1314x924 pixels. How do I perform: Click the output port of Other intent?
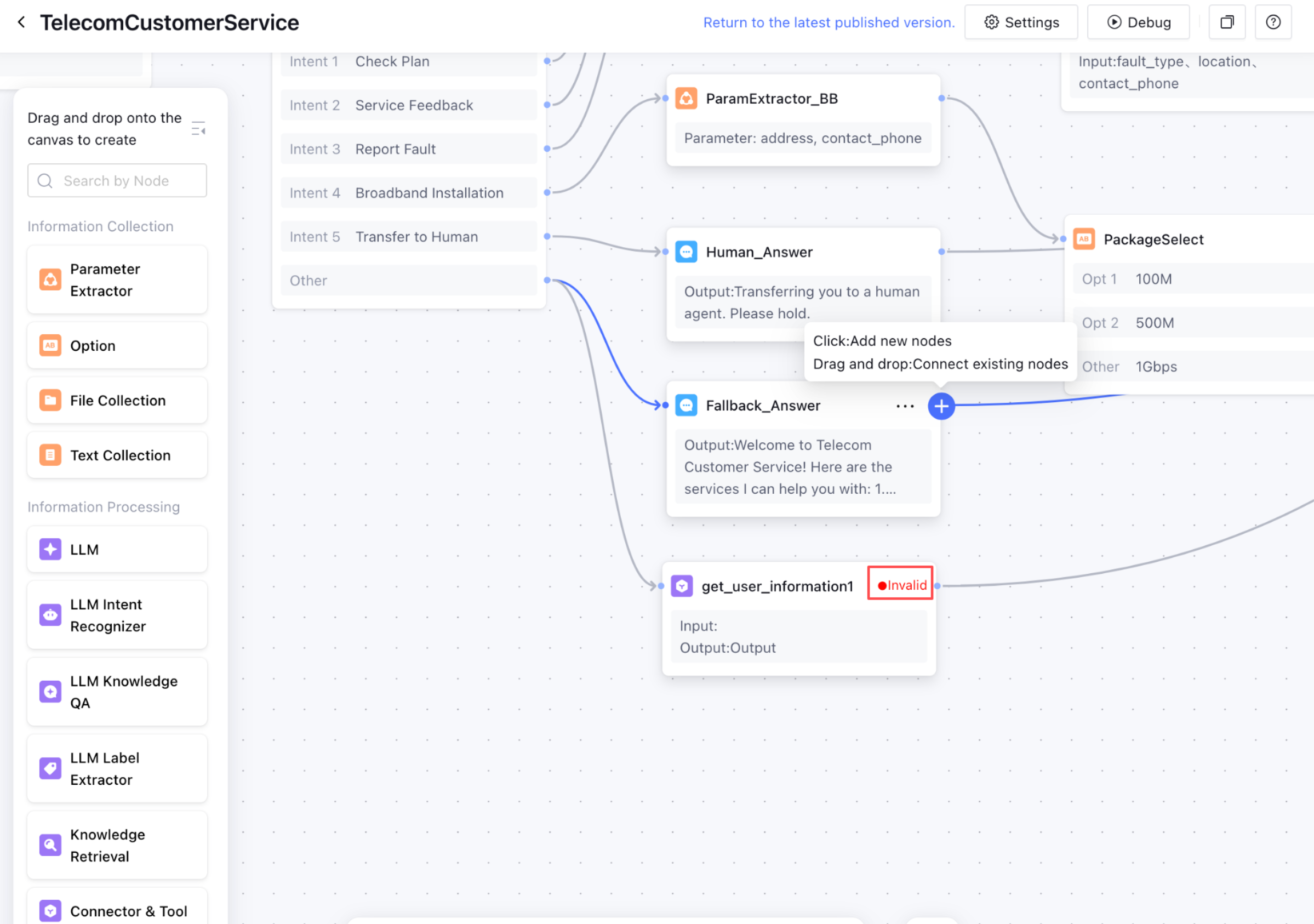tap(547, 280)
